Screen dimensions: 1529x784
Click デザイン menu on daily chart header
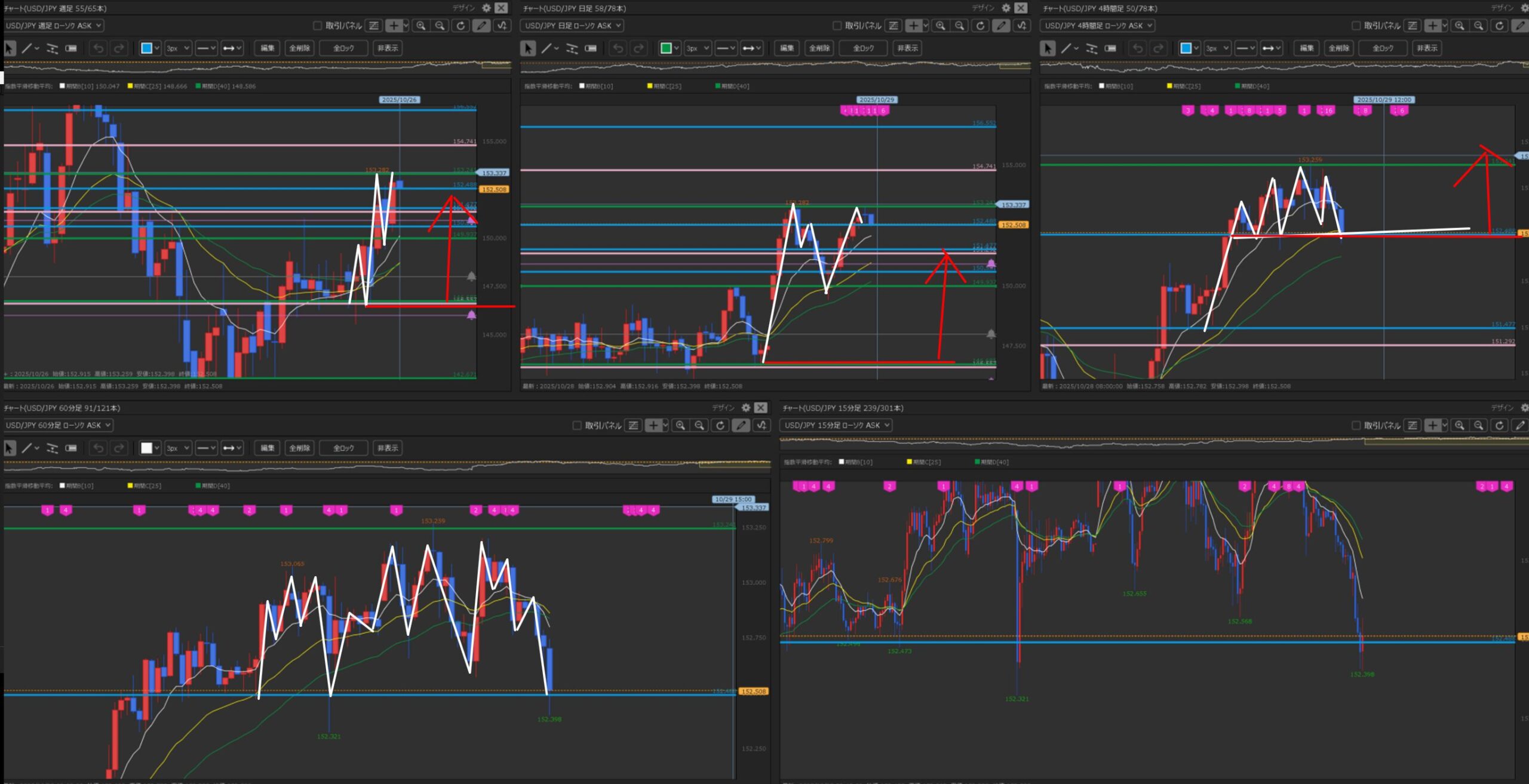click(x=983, y=8)
